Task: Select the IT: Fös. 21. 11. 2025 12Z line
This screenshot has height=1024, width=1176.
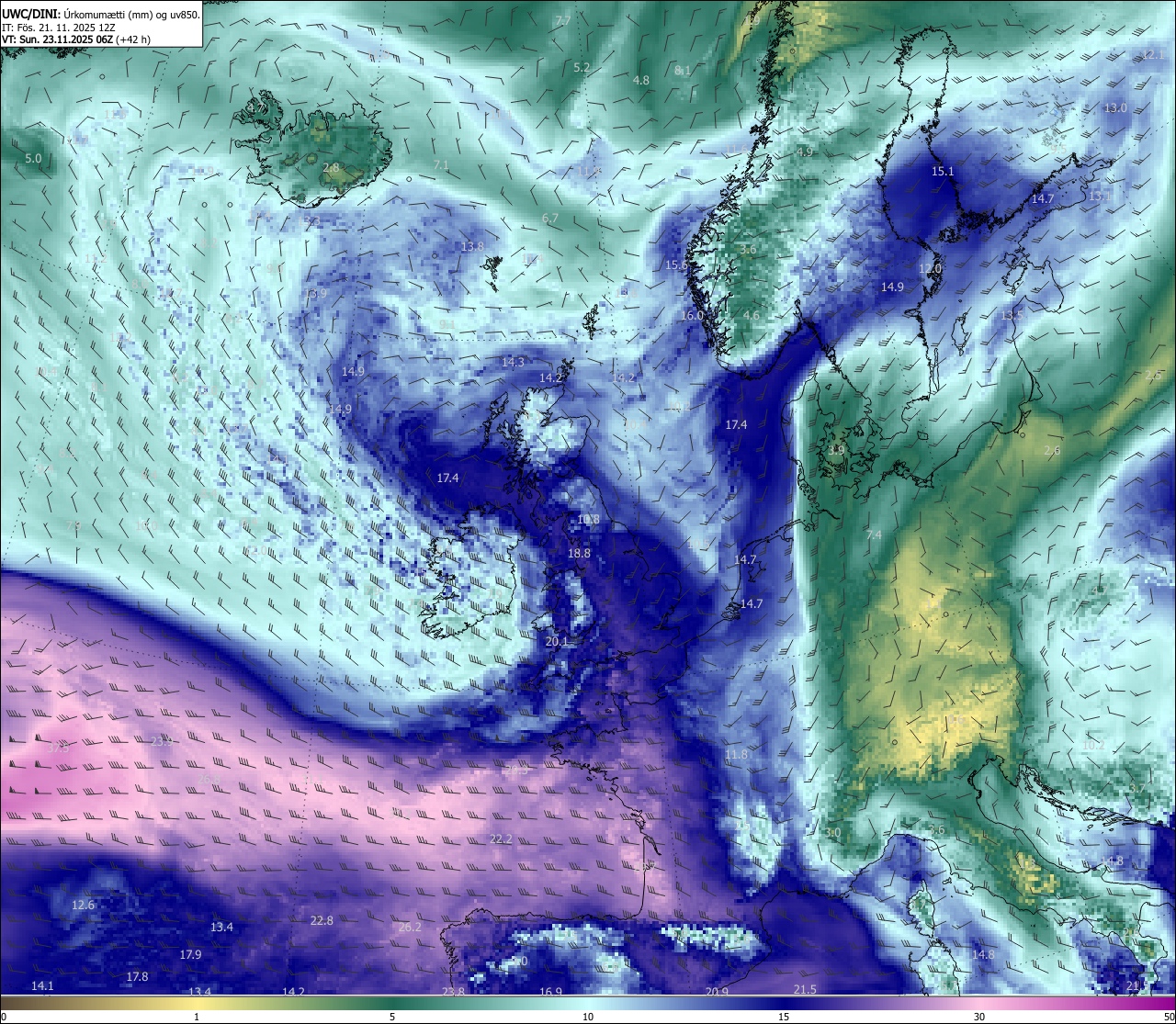Action: [x=58, y=28]
